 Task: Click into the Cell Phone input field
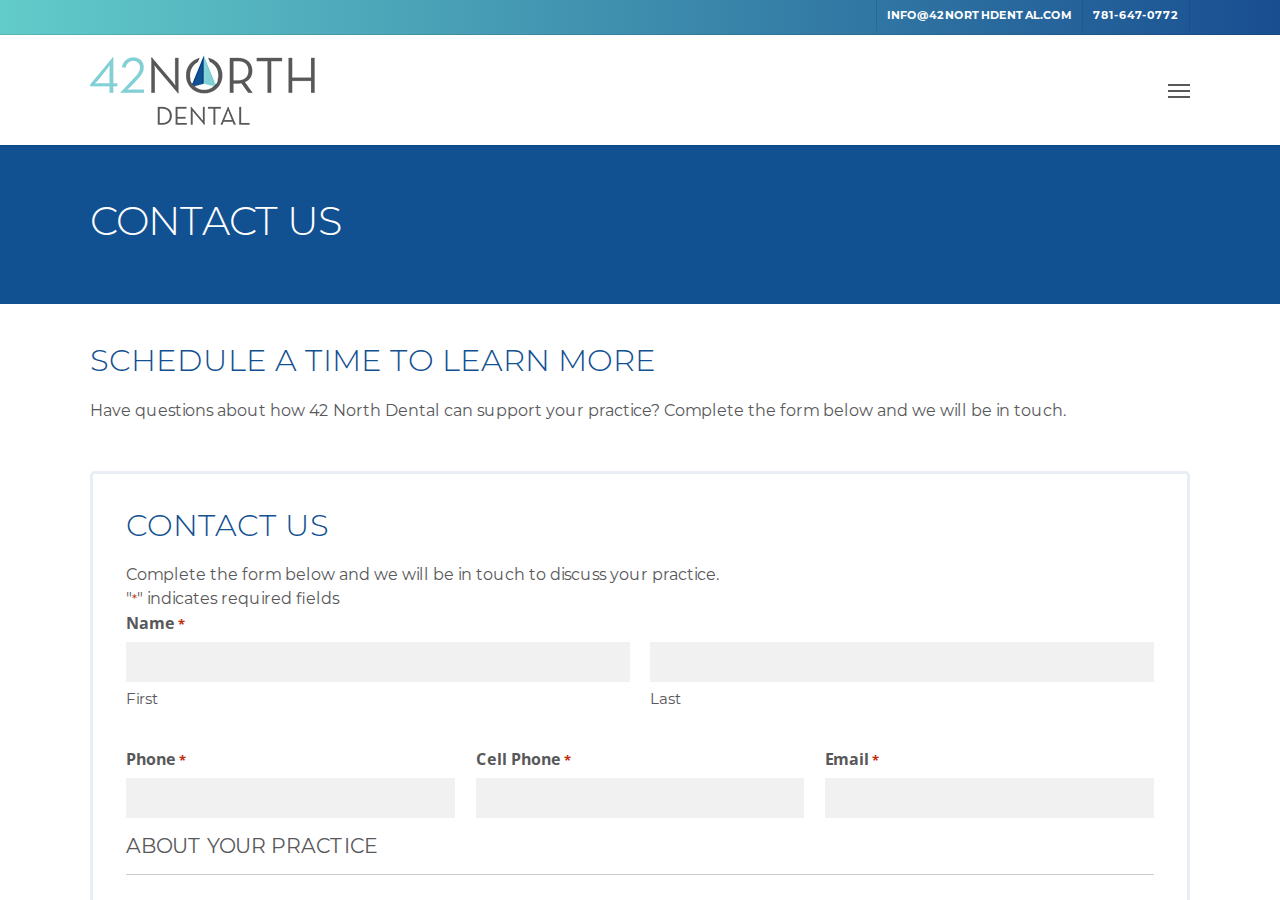pyautogui.click(x=640, y=798)
